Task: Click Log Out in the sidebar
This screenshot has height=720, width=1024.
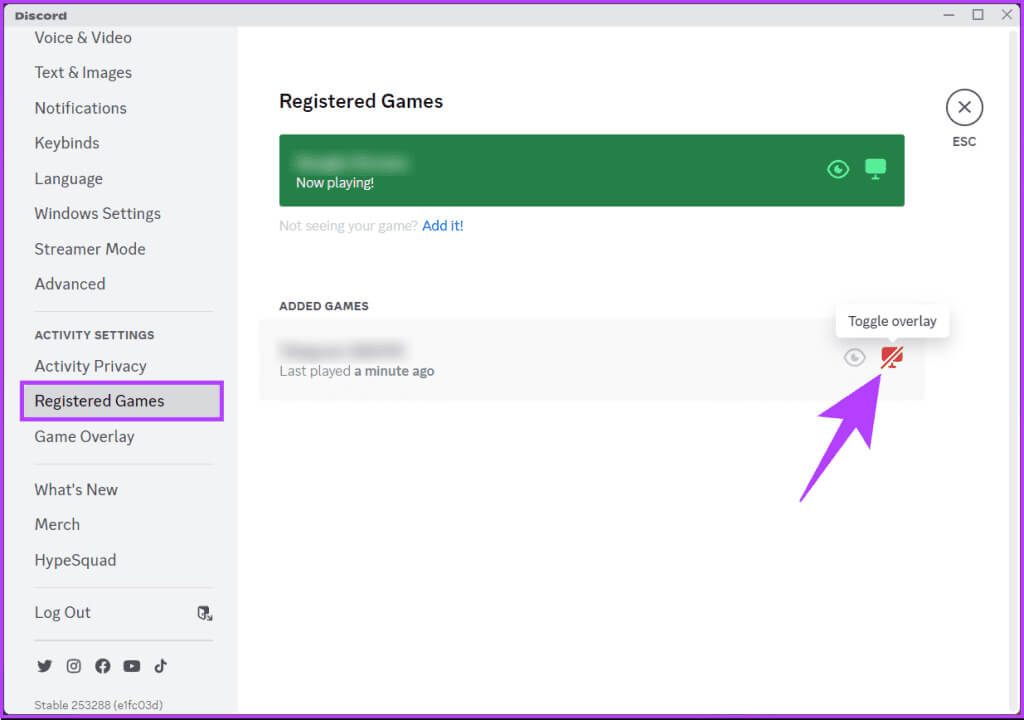Action: 63,613
